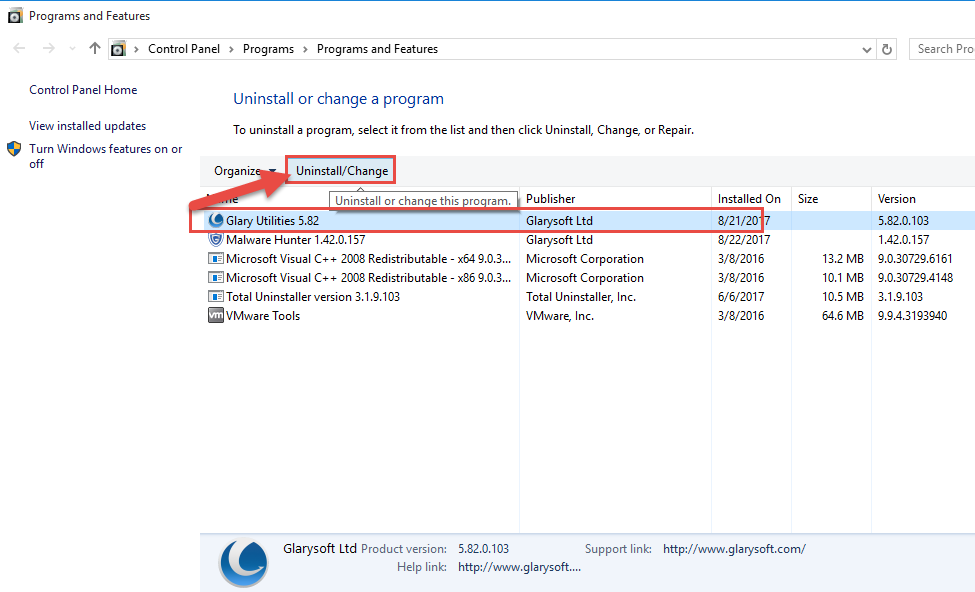Click the Visual C++ x64 installer icon
This screenshot has height=592, width=975.
click(216, 259)
